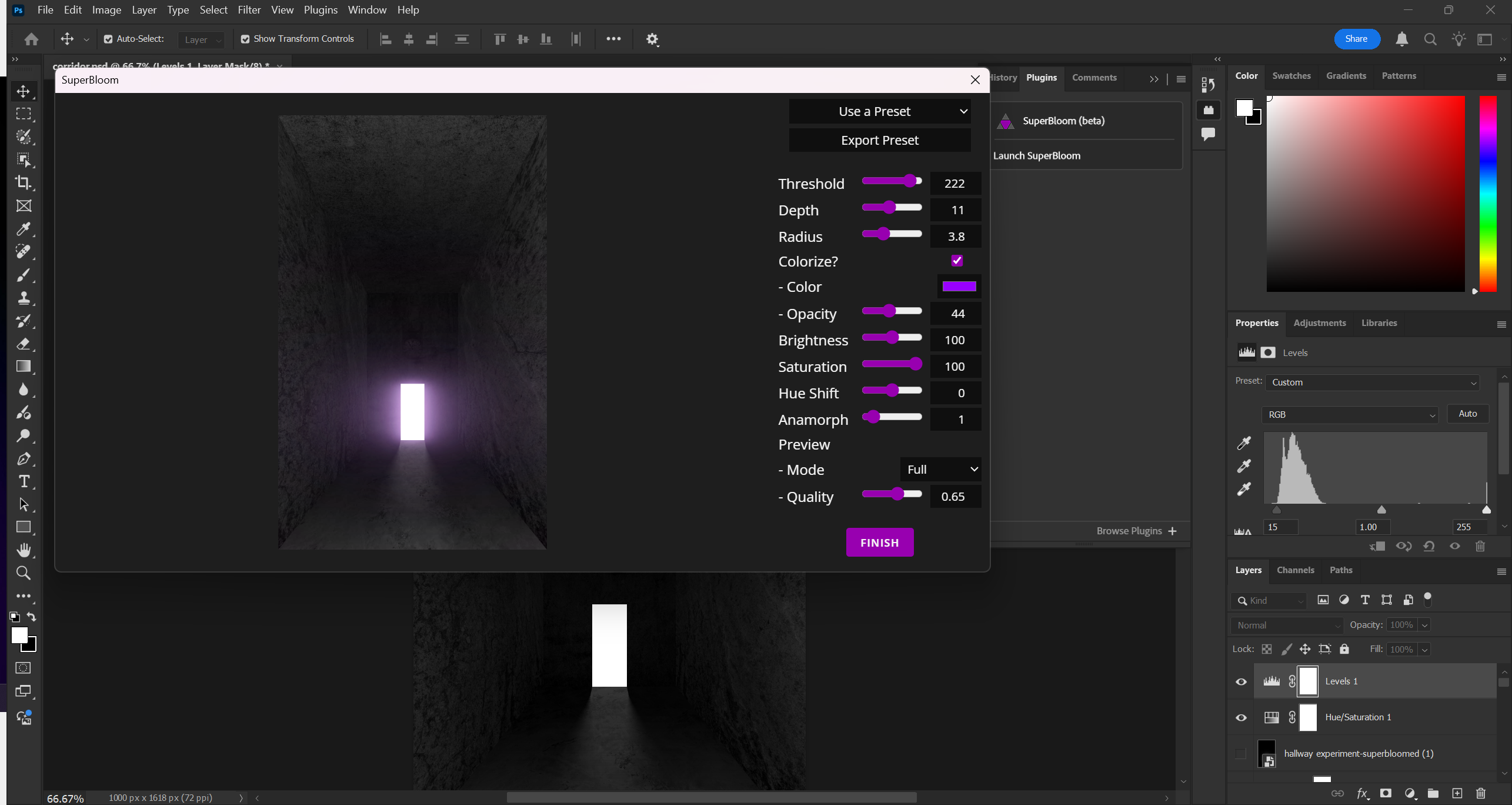Click the Auto button in Levels
1512x805 pixels.
[1467, 414]
